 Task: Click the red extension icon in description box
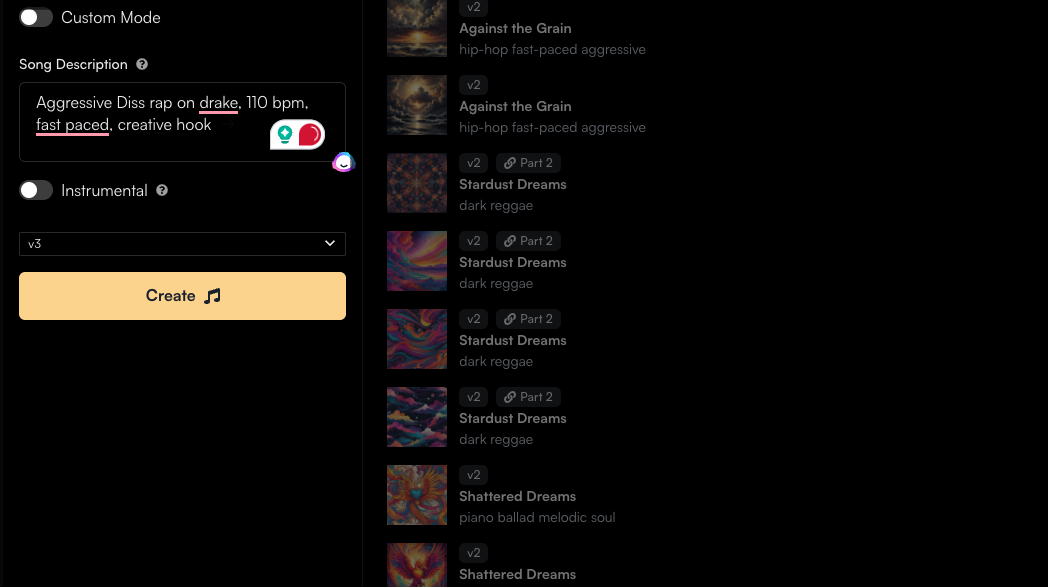click(x=309, y=134)
